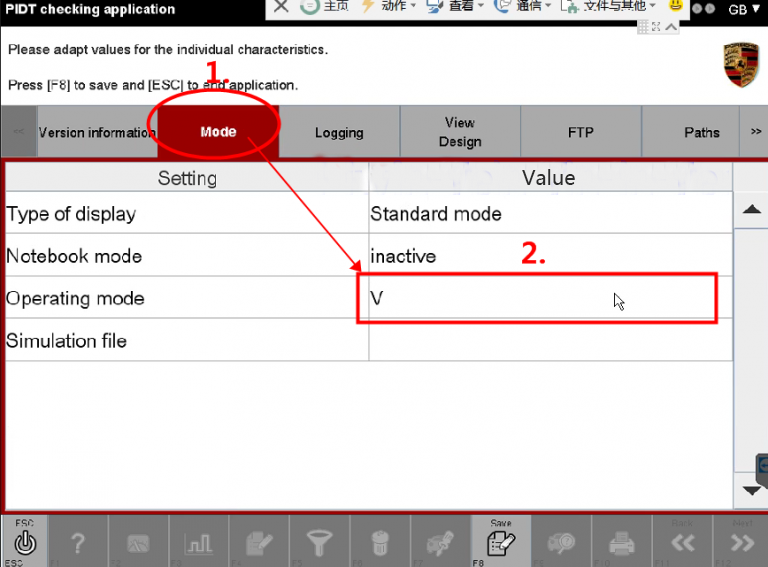
Task: Select the Notebook mode inactive value
Action: [550, 256]
